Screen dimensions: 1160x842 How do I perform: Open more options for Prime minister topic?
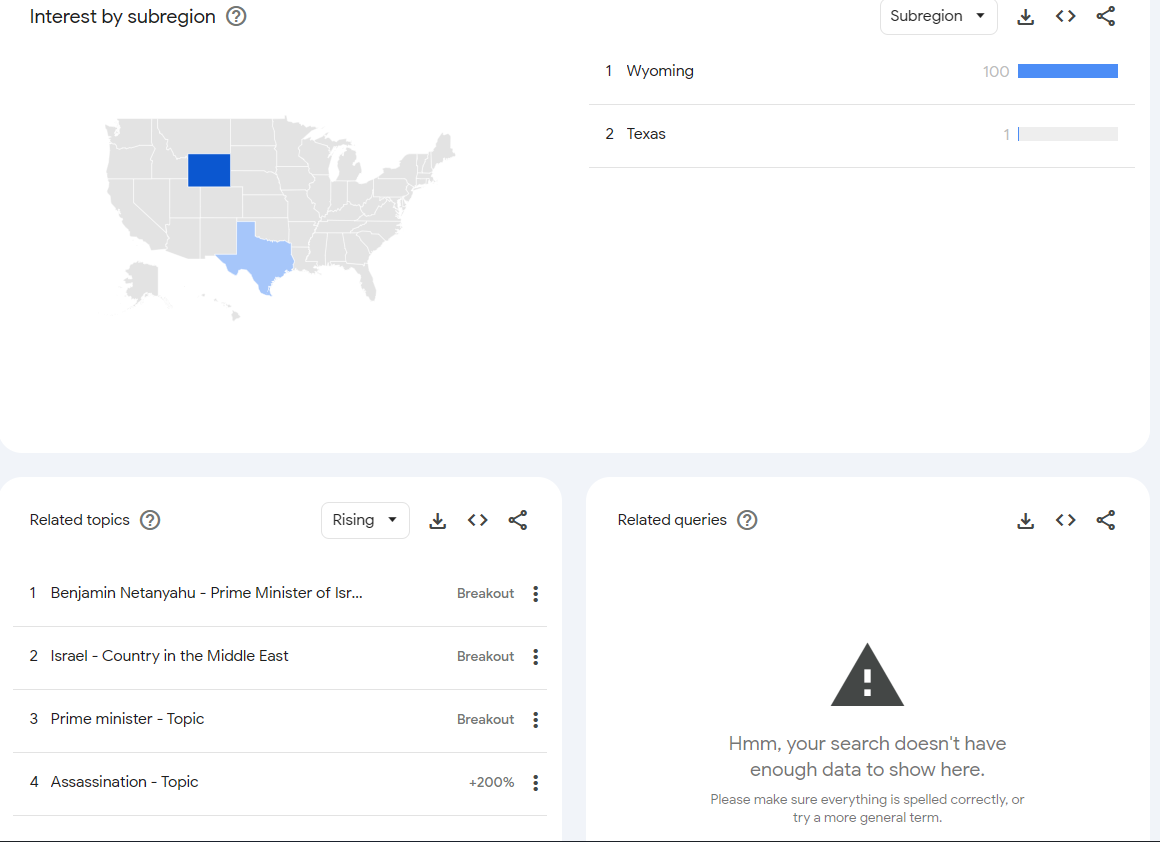click(x=536, y=719)
